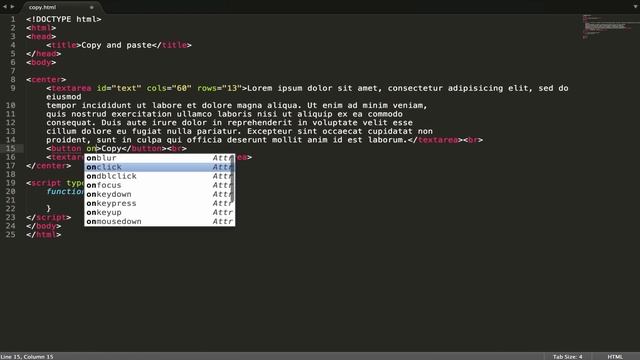Click line number 15 in the gutter

11,149
